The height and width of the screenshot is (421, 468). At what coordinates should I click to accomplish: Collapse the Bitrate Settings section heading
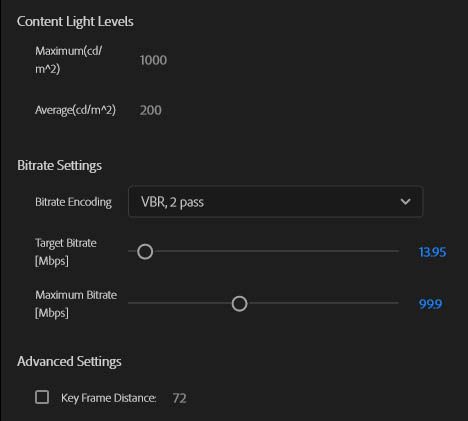click(x=59, y=165)
